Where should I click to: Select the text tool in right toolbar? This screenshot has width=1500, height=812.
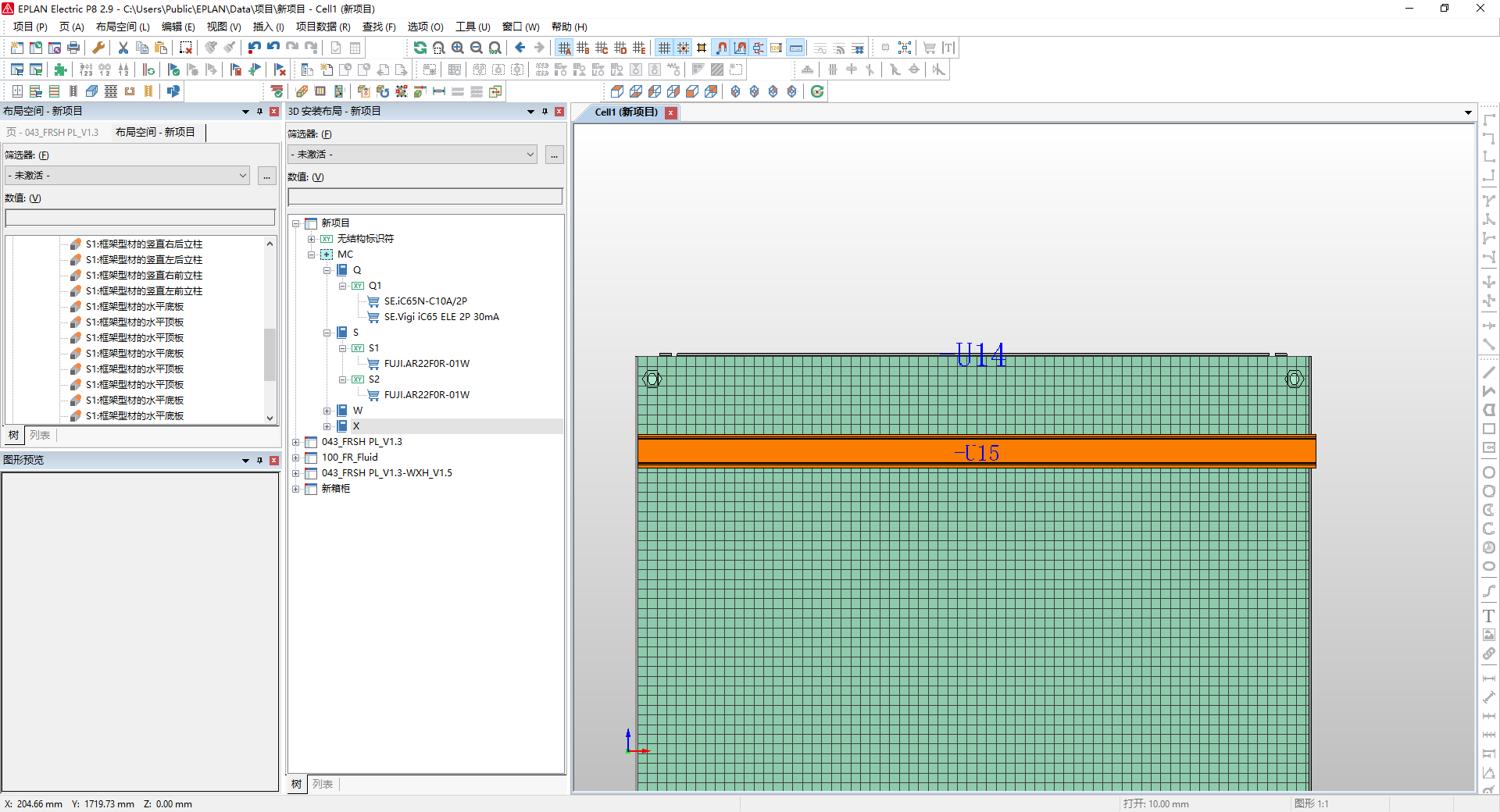pyautogui.click(x=1489, y=617)
